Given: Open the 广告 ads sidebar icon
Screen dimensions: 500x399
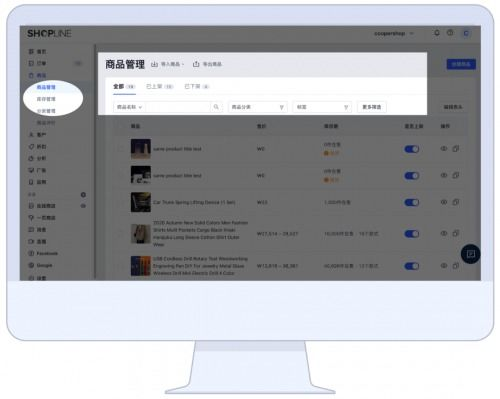Looking at the screenshot, I should pyautogui.click(x=31, y=170).
